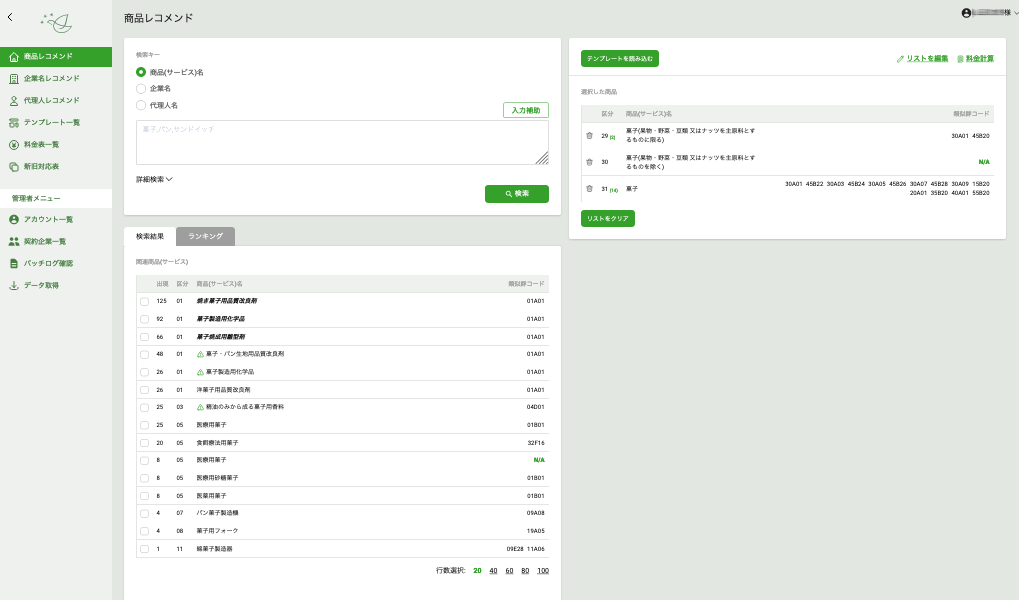1019x600 pixels.
Task: Go to テンプレート一覧 in the sidebar
Action: 51,122
